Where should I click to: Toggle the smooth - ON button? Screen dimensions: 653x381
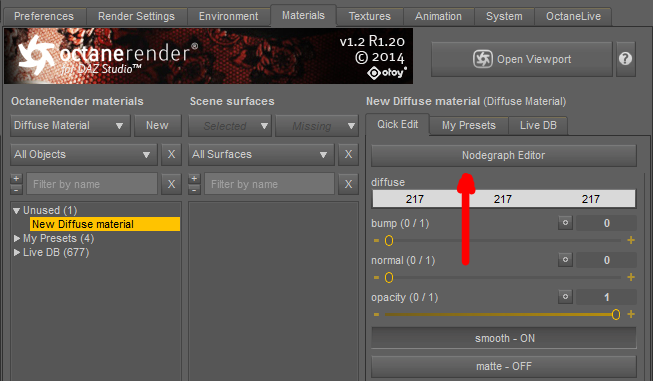click(x=504, y=338)
